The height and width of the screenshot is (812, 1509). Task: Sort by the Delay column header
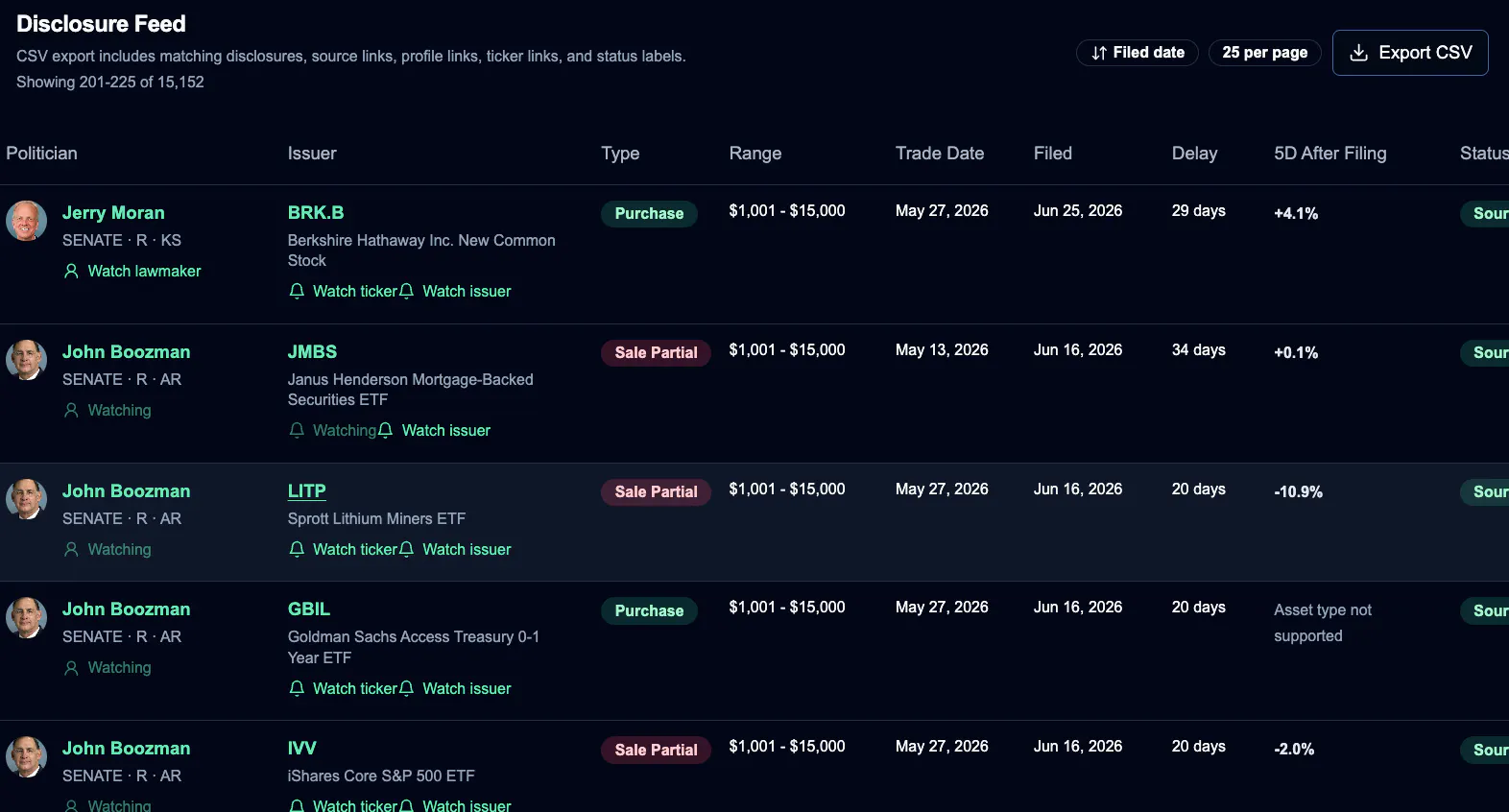[x=1194, y=154]
